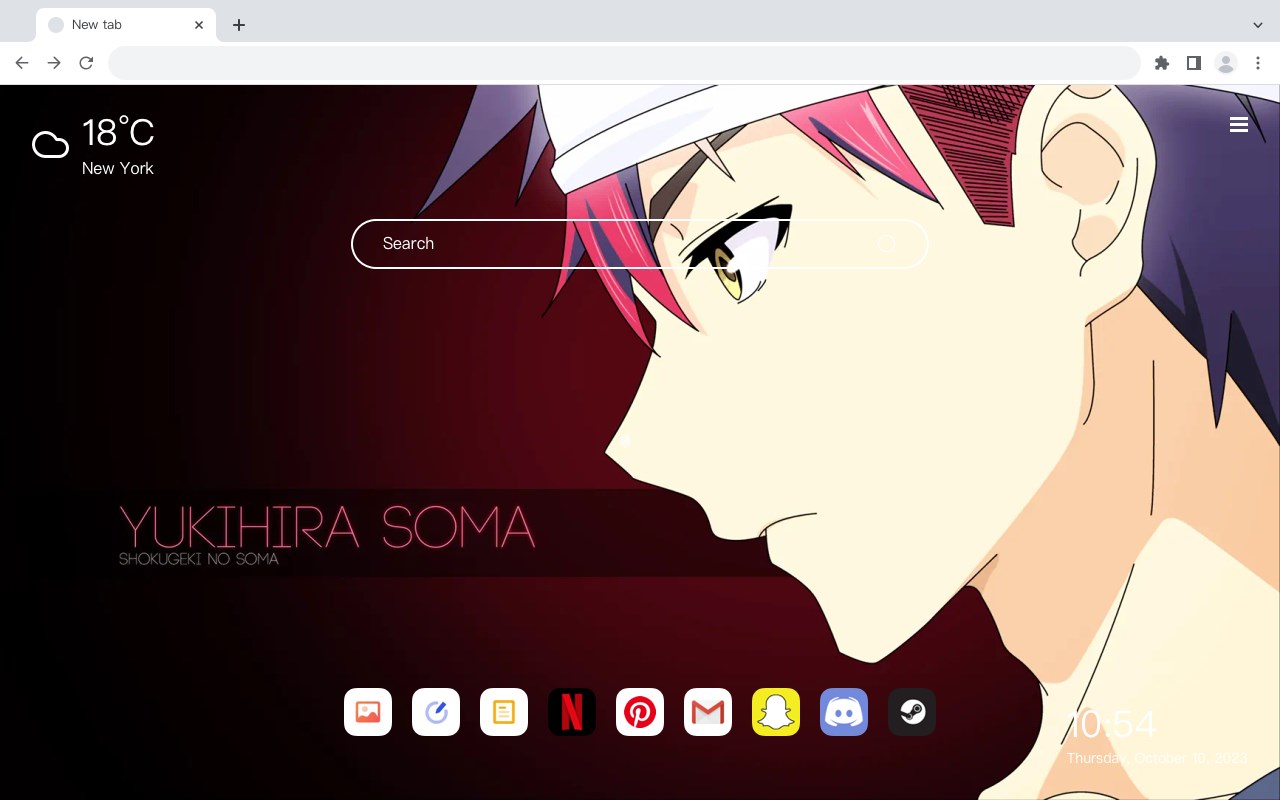Toggle the browser side panel
Viewport: 1280px width, 800px height.
[x=1193, y=63]
